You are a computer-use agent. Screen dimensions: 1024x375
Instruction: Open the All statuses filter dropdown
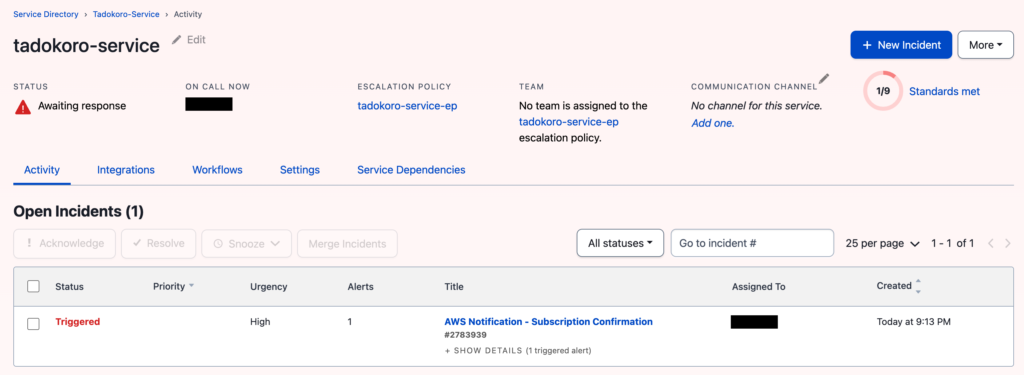tap(620, 243)
